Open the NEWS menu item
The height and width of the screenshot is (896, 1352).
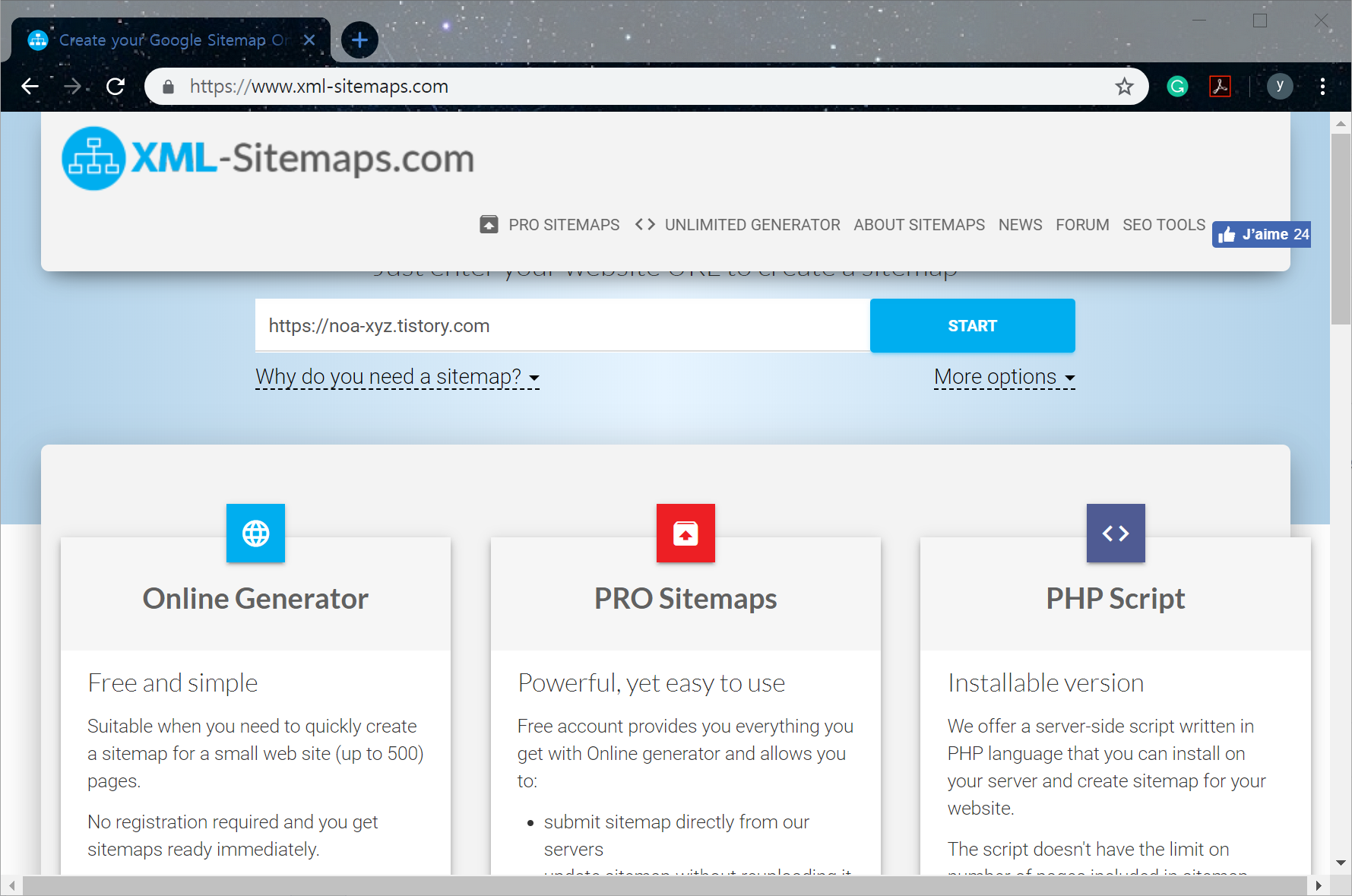pos(1020,225)
